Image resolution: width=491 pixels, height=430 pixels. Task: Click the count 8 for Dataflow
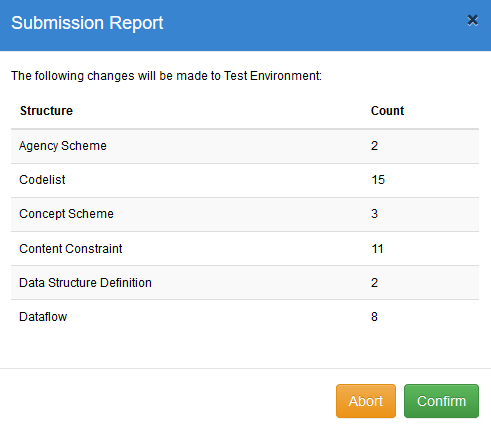(x=374, y=317)
